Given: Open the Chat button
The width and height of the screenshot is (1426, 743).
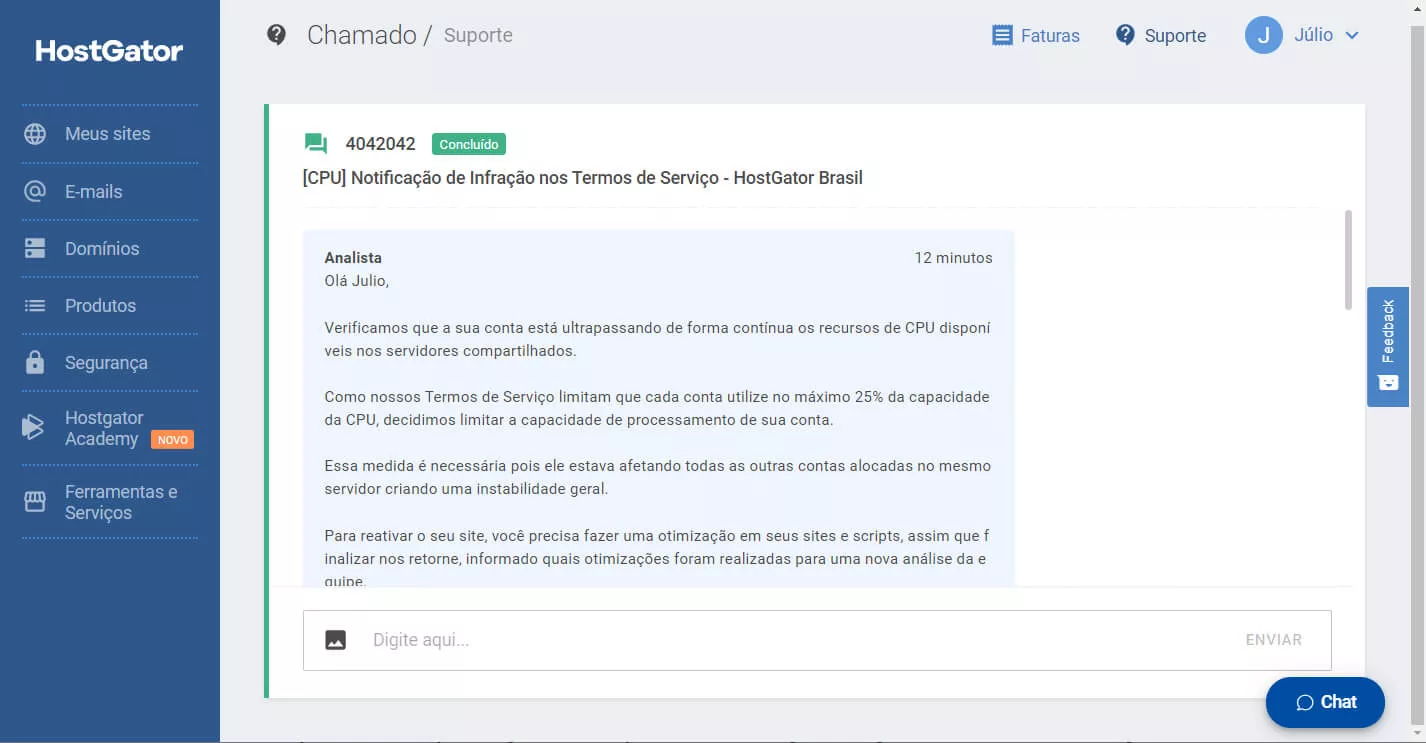Looking at the screenshot, I should pyautogui.click(x=1325, y=702).
